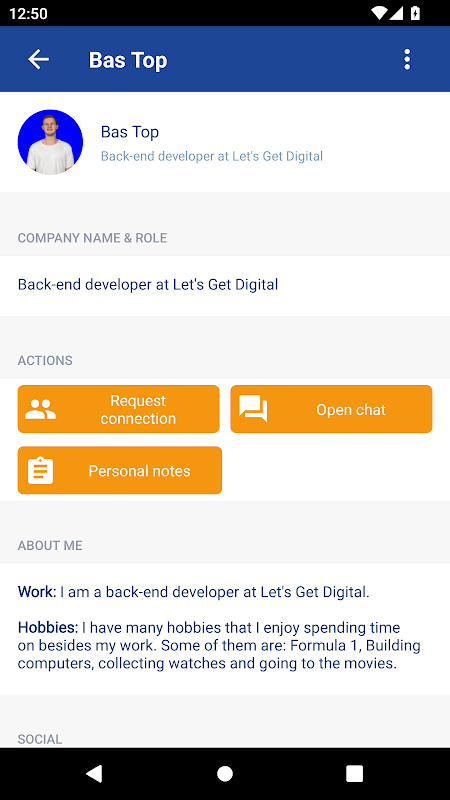This screenshot has height=800, width=450.
Task: Tap the chat bubbles icon
Action: (253, 409)
